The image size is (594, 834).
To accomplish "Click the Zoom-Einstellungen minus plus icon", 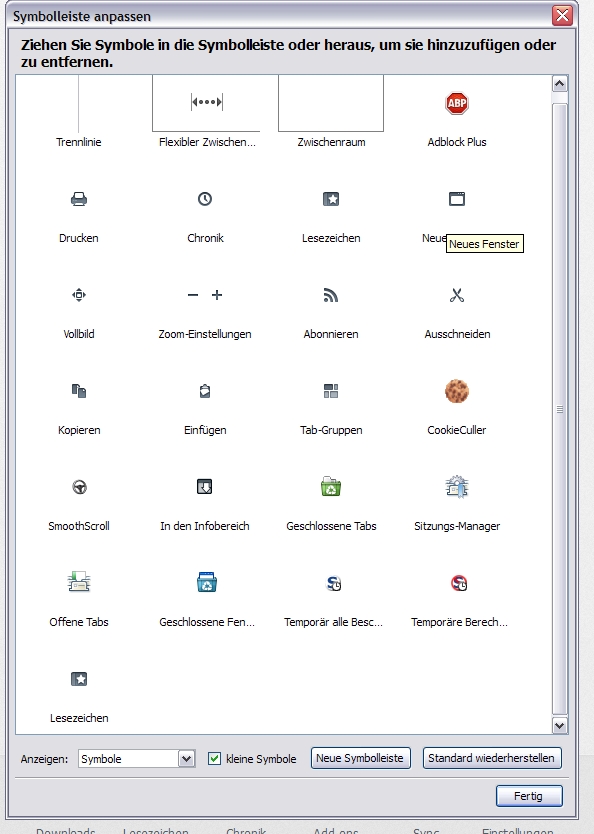I will (x=205, y=295).
